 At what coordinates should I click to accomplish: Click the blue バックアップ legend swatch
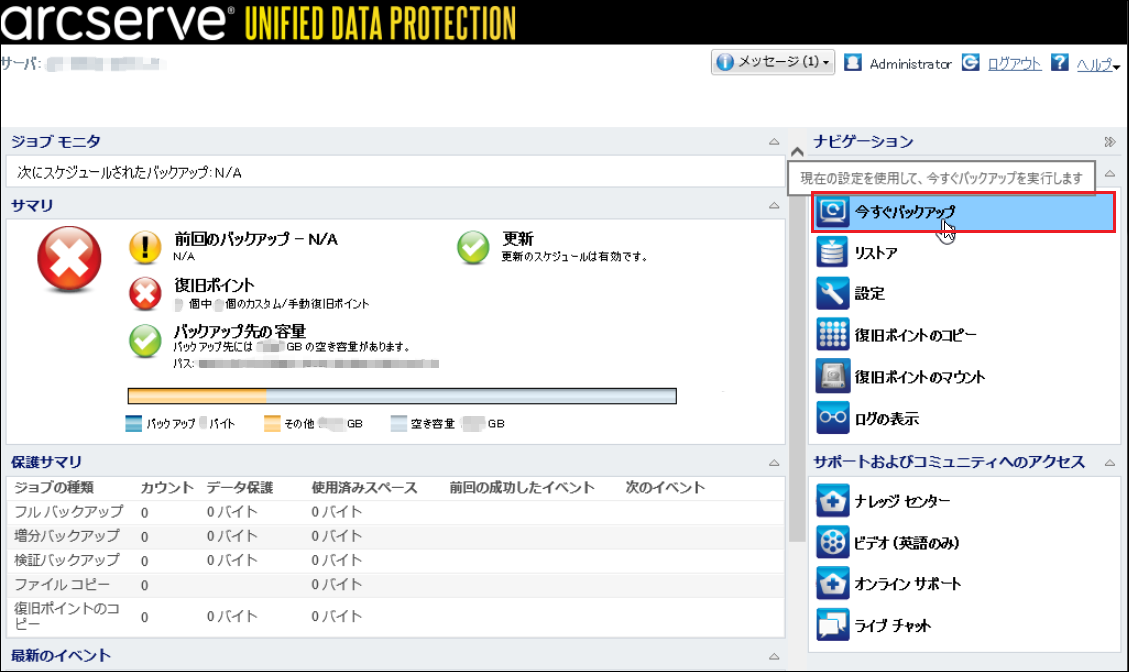[x=134, y=424]
